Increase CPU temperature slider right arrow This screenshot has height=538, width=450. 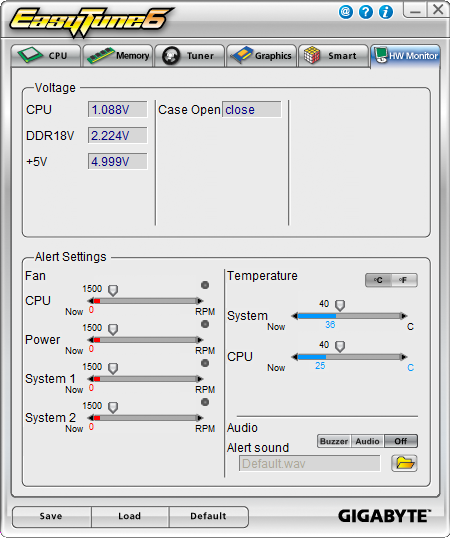point(404,357)
